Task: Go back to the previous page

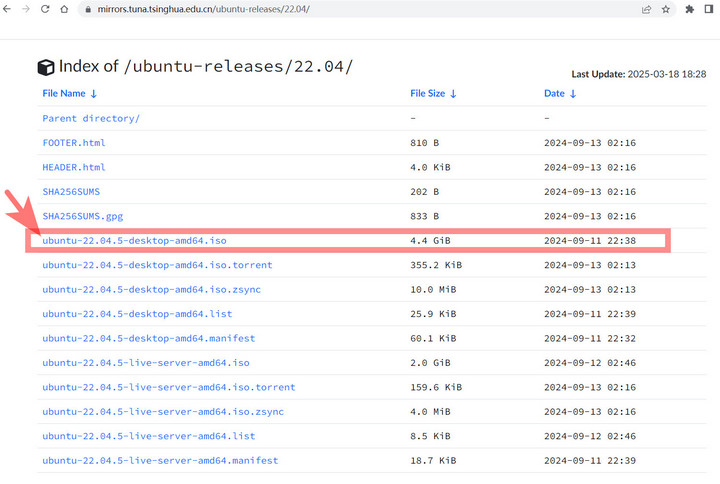Action: (x=7, y=9)
